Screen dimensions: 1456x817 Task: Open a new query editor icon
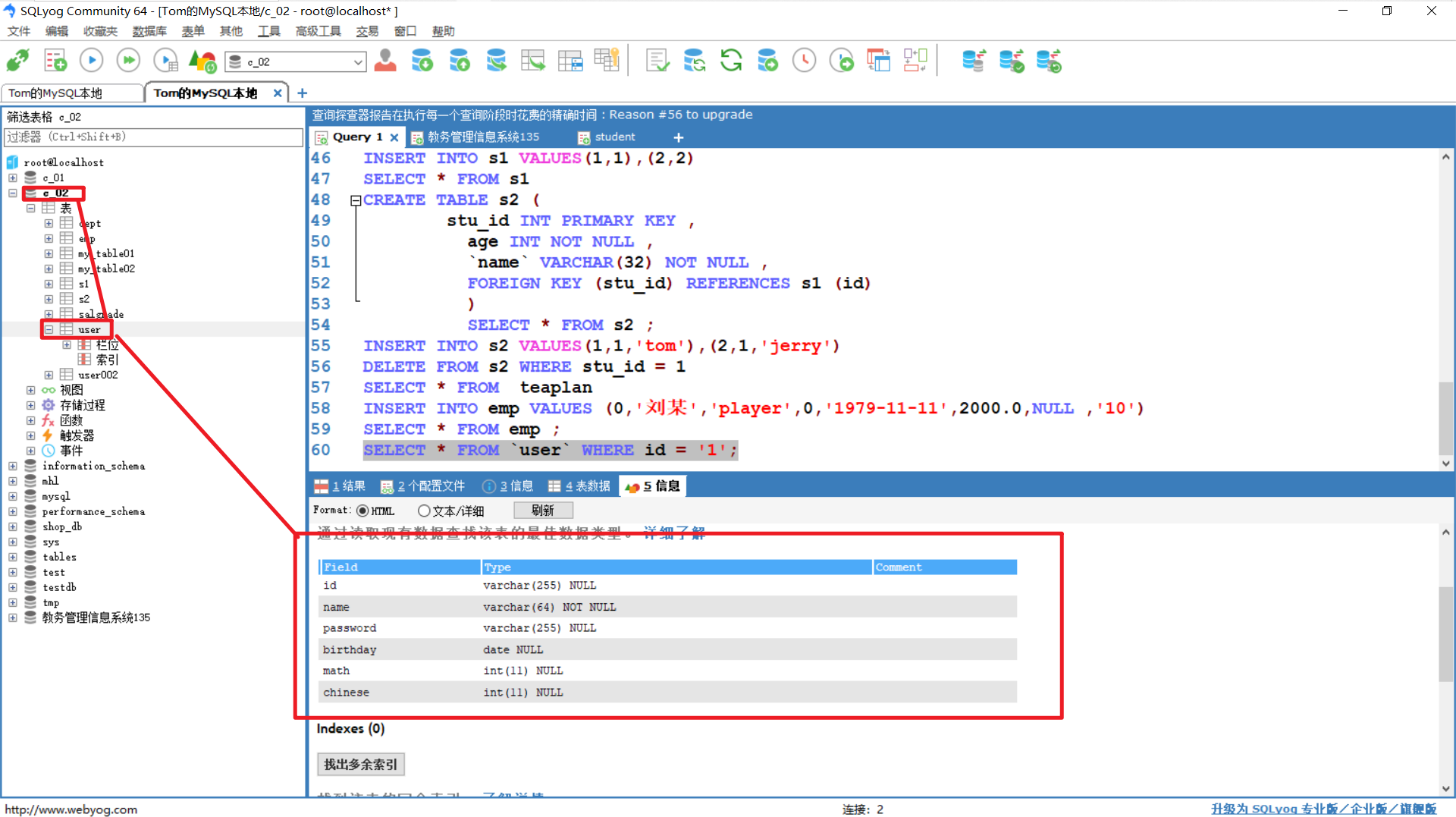(55, 60)
